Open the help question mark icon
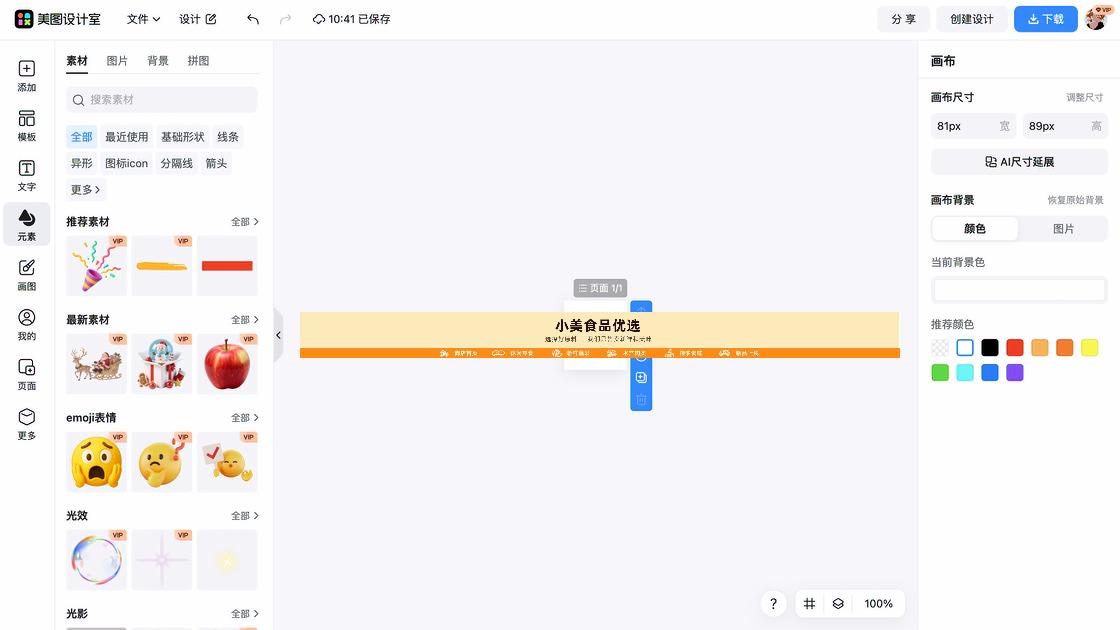The image size is (1120, 630). pos(773,604)
